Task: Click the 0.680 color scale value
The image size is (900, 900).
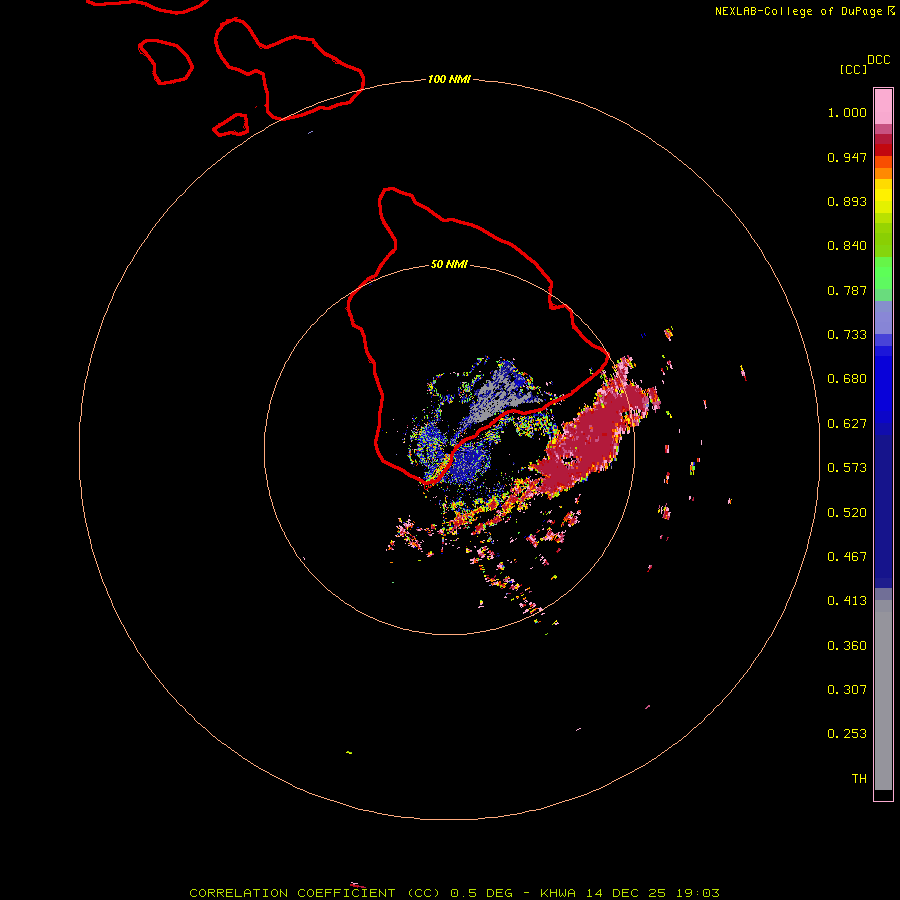Action: click(847, 379)
